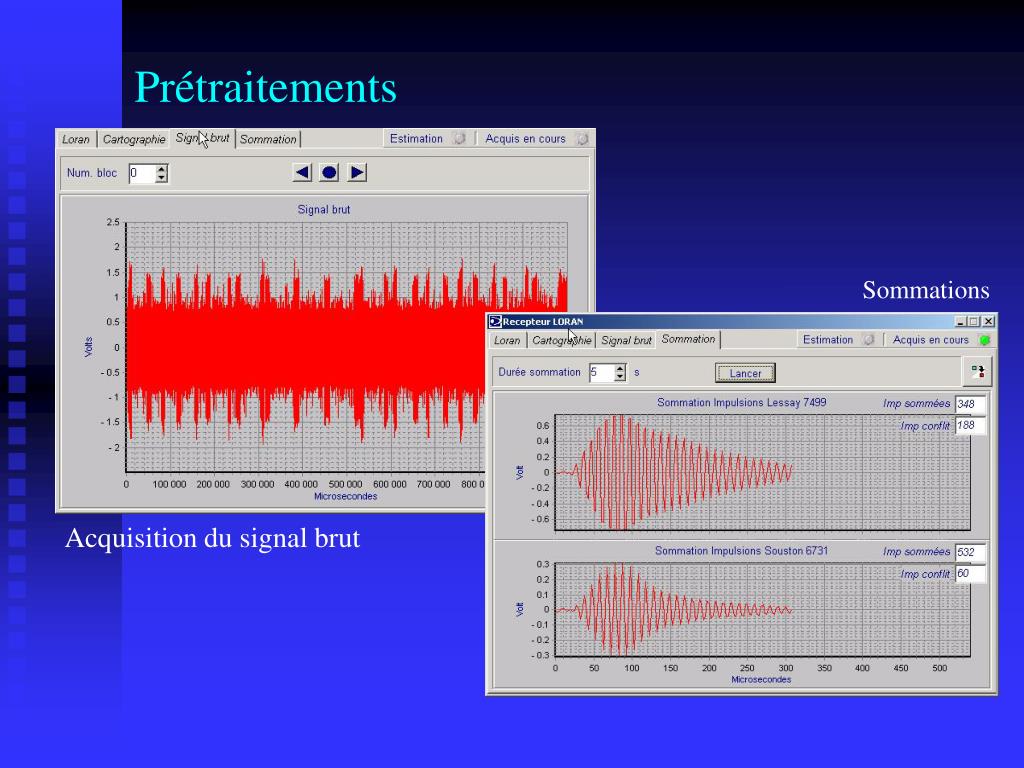The height and width of the screenshot is (768, 1024).
Task: Go to next block with right arrow button
Action: [357, 173]
